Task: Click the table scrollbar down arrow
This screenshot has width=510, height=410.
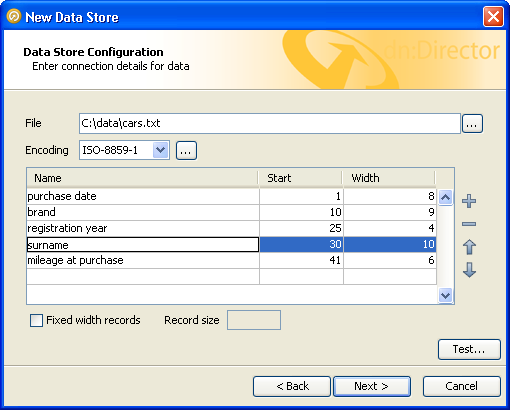Action: pyautogui.click(x=445, y=296)
